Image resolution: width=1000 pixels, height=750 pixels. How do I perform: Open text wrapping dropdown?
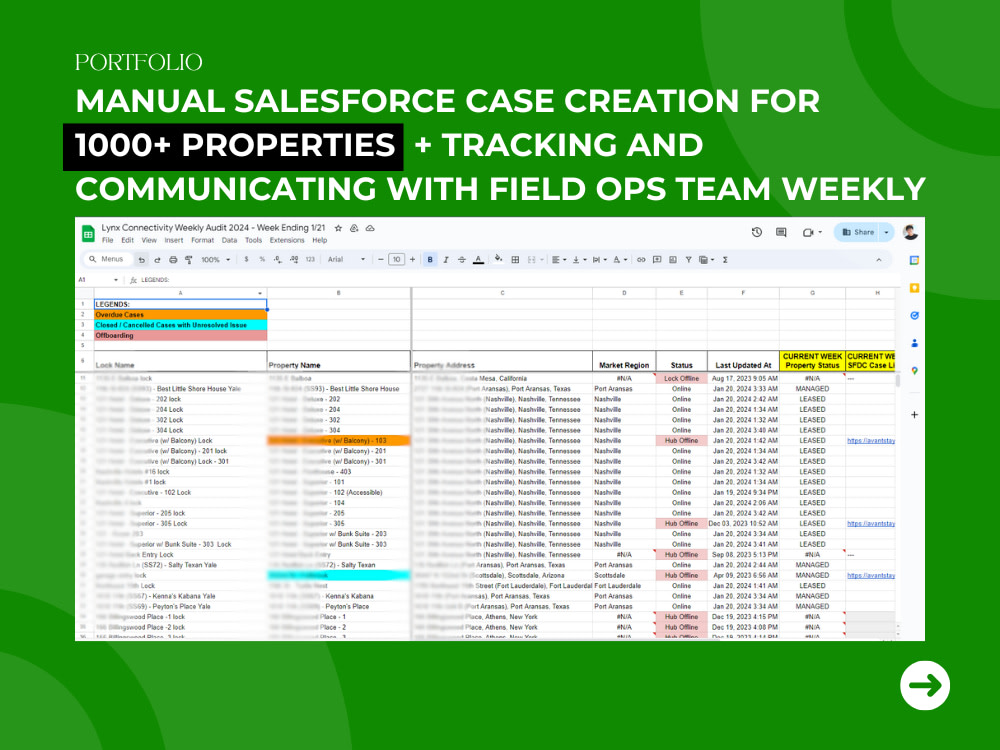[599, 260]
